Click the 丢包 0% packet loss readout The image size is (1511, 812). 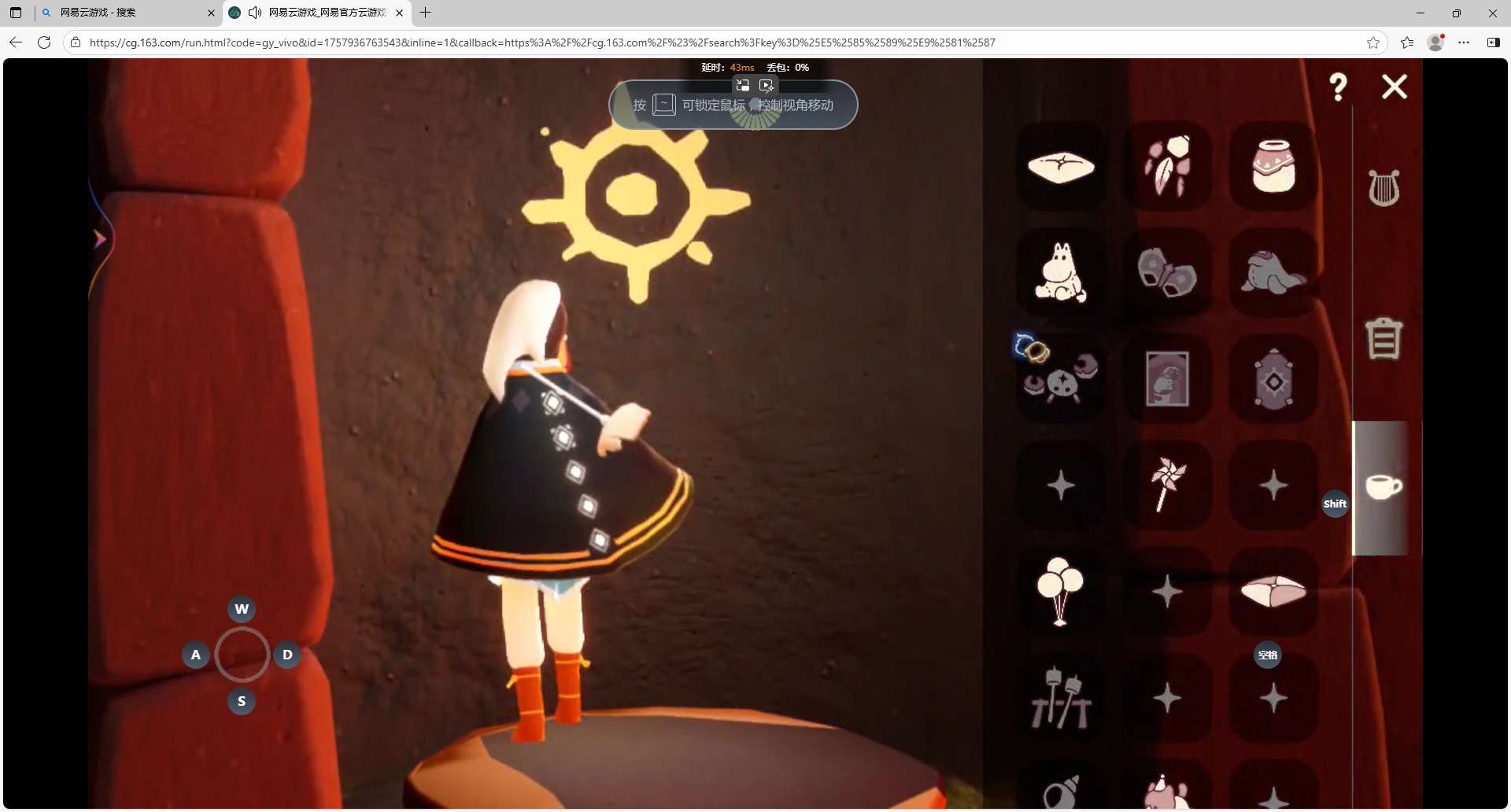coord(788,68)
